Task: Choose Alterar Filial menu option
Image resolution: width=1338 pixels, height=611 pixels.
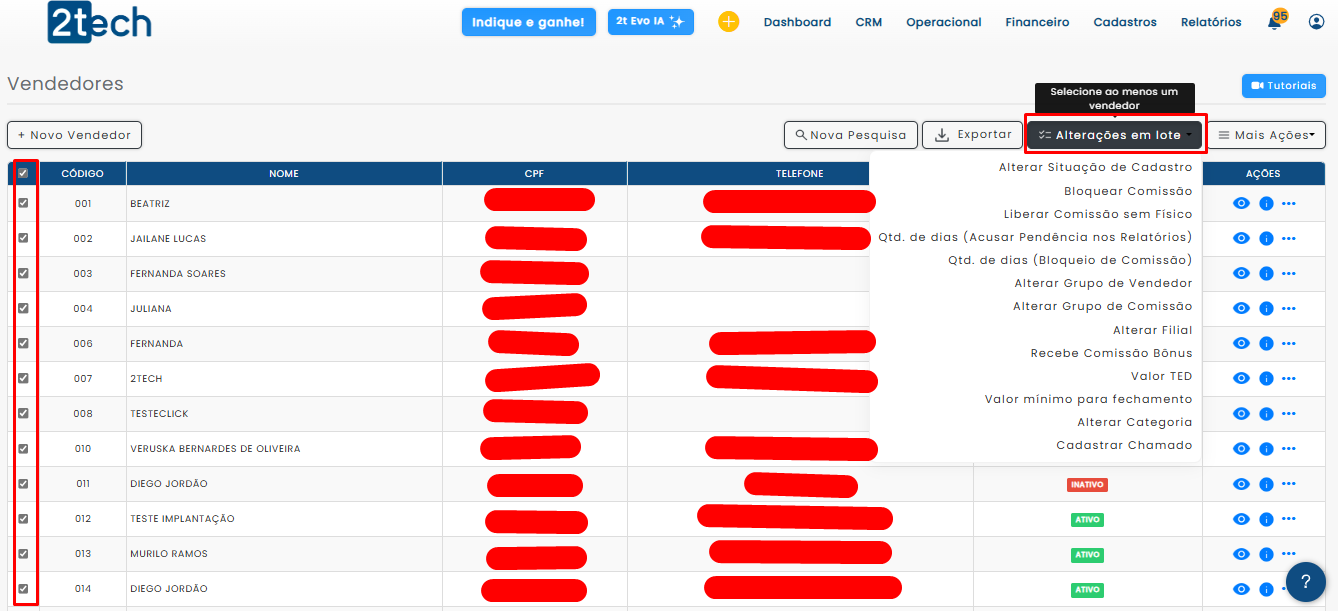Action: pos(1152,330)
